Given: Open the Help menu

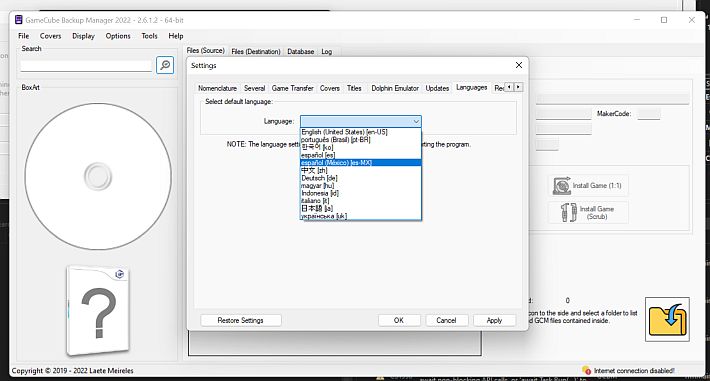Looking at the screenshot, I should click(x=176, y=36).
